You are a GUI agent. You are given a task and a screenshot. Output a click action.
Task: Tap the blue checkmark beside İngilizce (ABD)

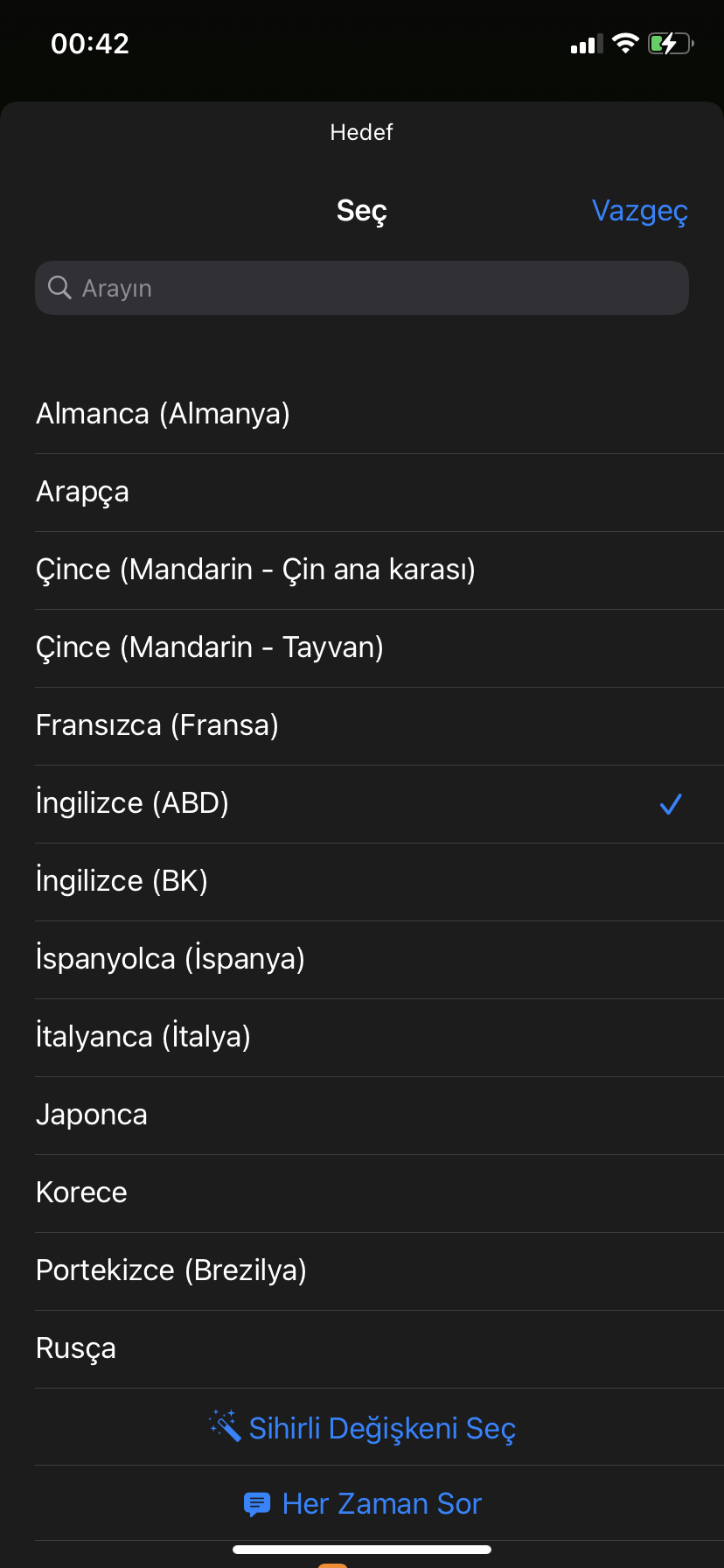671,803
